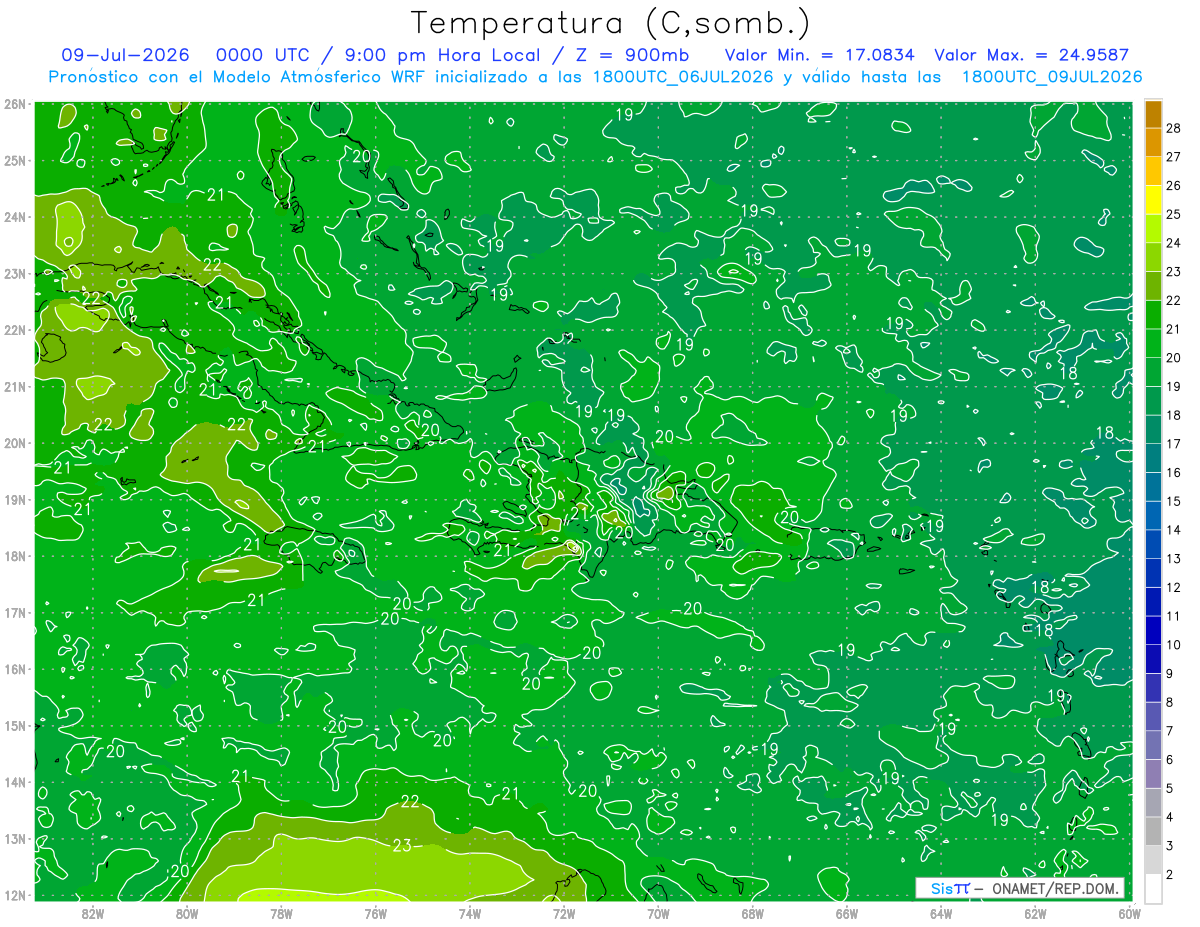This screenshot has width=1200, height=927.
Task: Click the 12N latitude axis label
Action: pos(15,895)
